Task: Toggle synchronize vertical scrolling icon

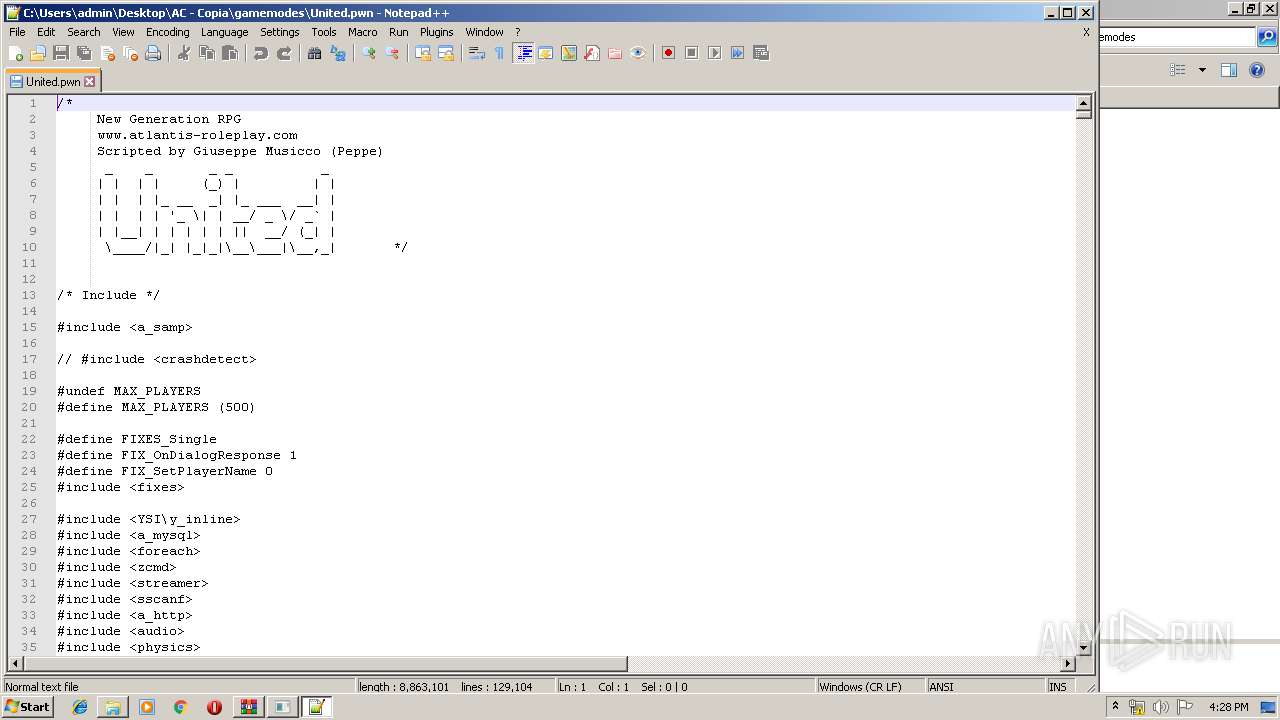Action: (x=423, y=53)
